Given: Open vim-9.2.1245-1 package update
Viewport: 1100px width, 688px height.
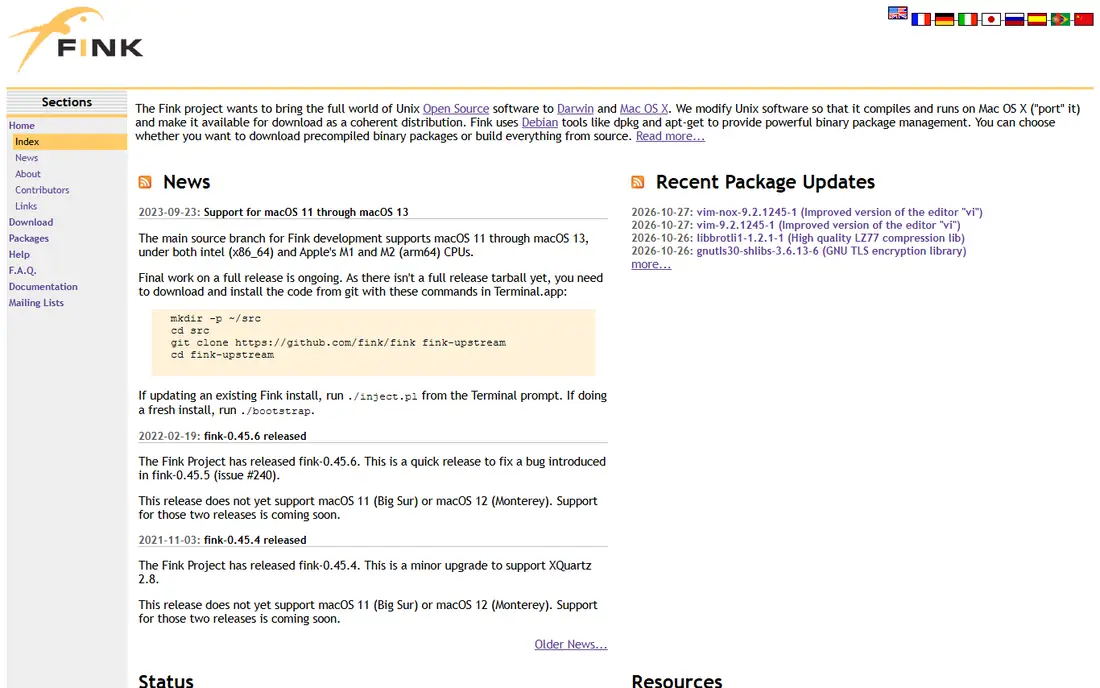Looking at the screenshot, I should click(829, 225).
